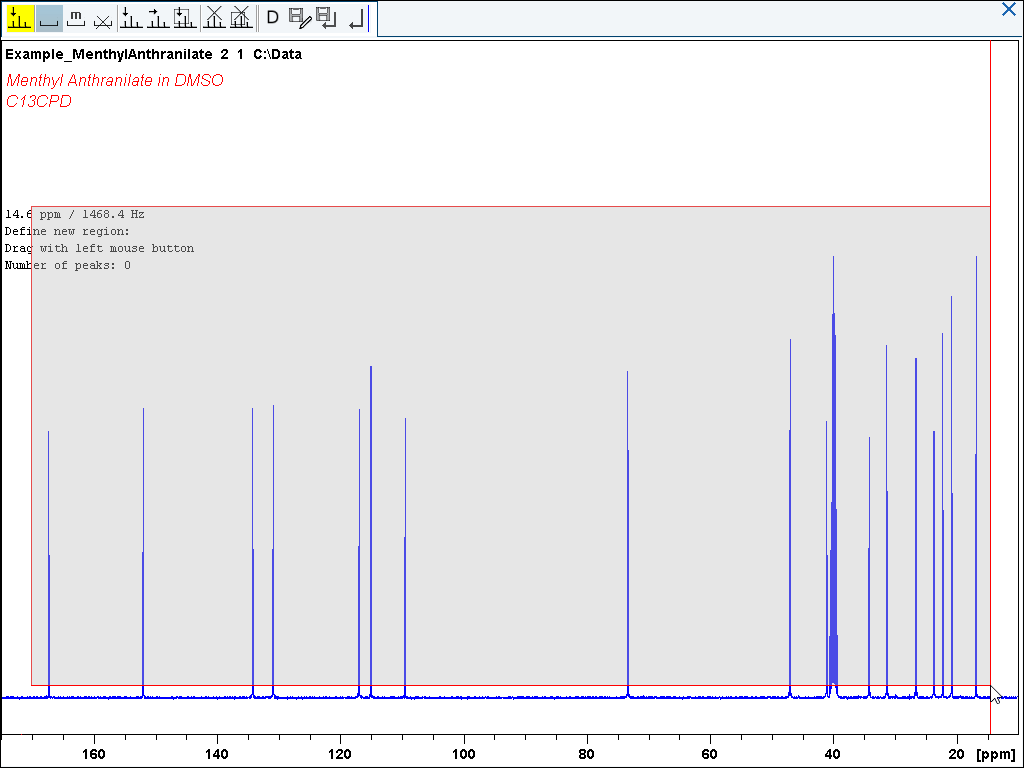
Task: Click the save and return icon
Action: point(326,18)
